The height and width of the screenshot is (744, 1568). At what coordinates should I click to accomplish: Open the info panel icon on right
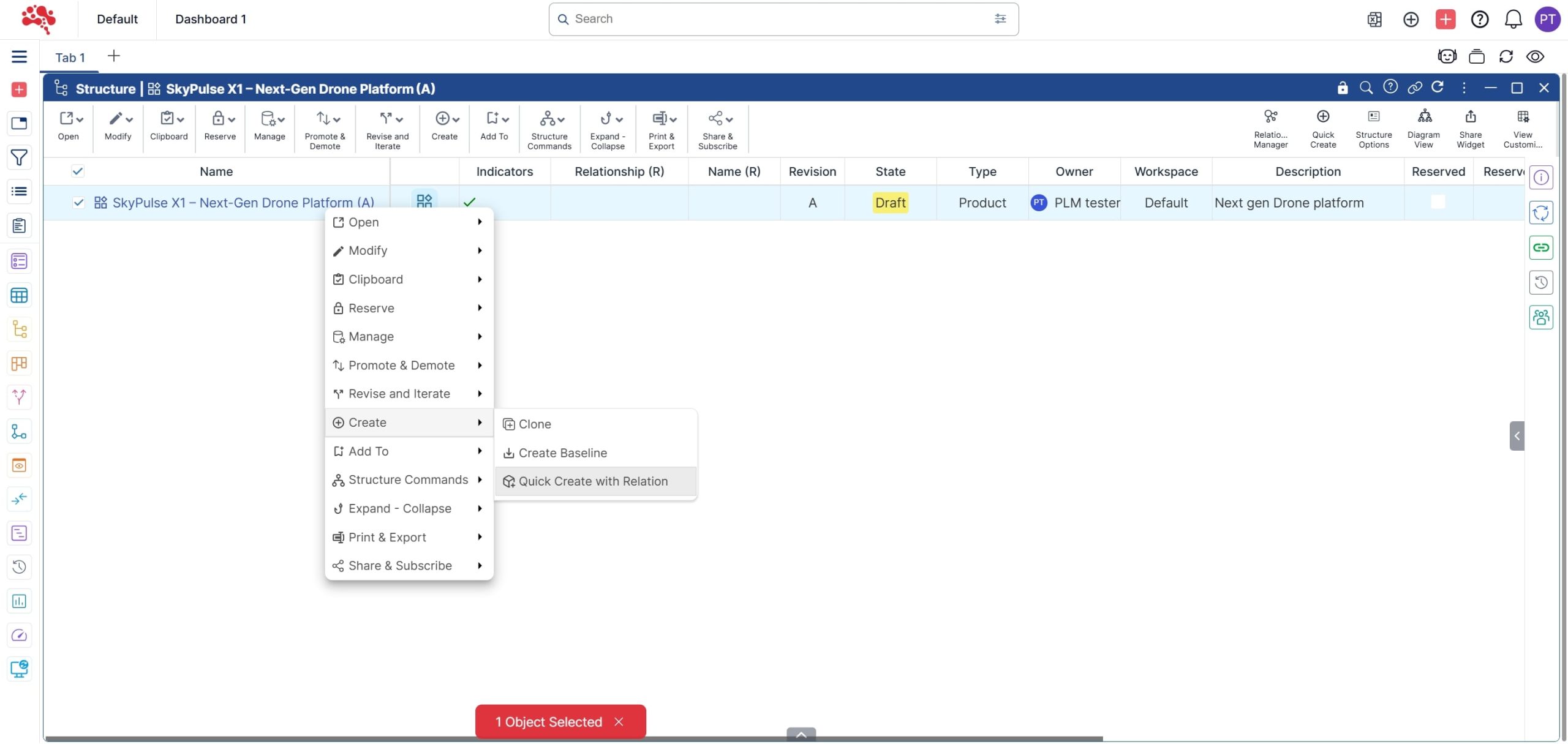1540,178
